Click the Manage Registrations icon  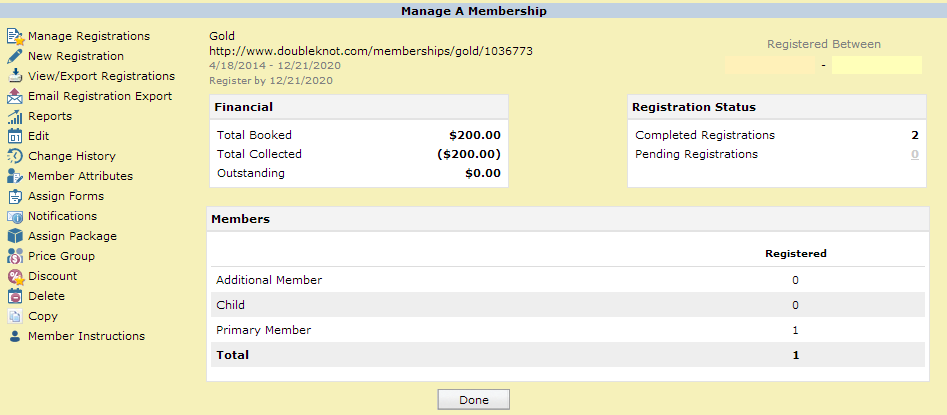15,37
